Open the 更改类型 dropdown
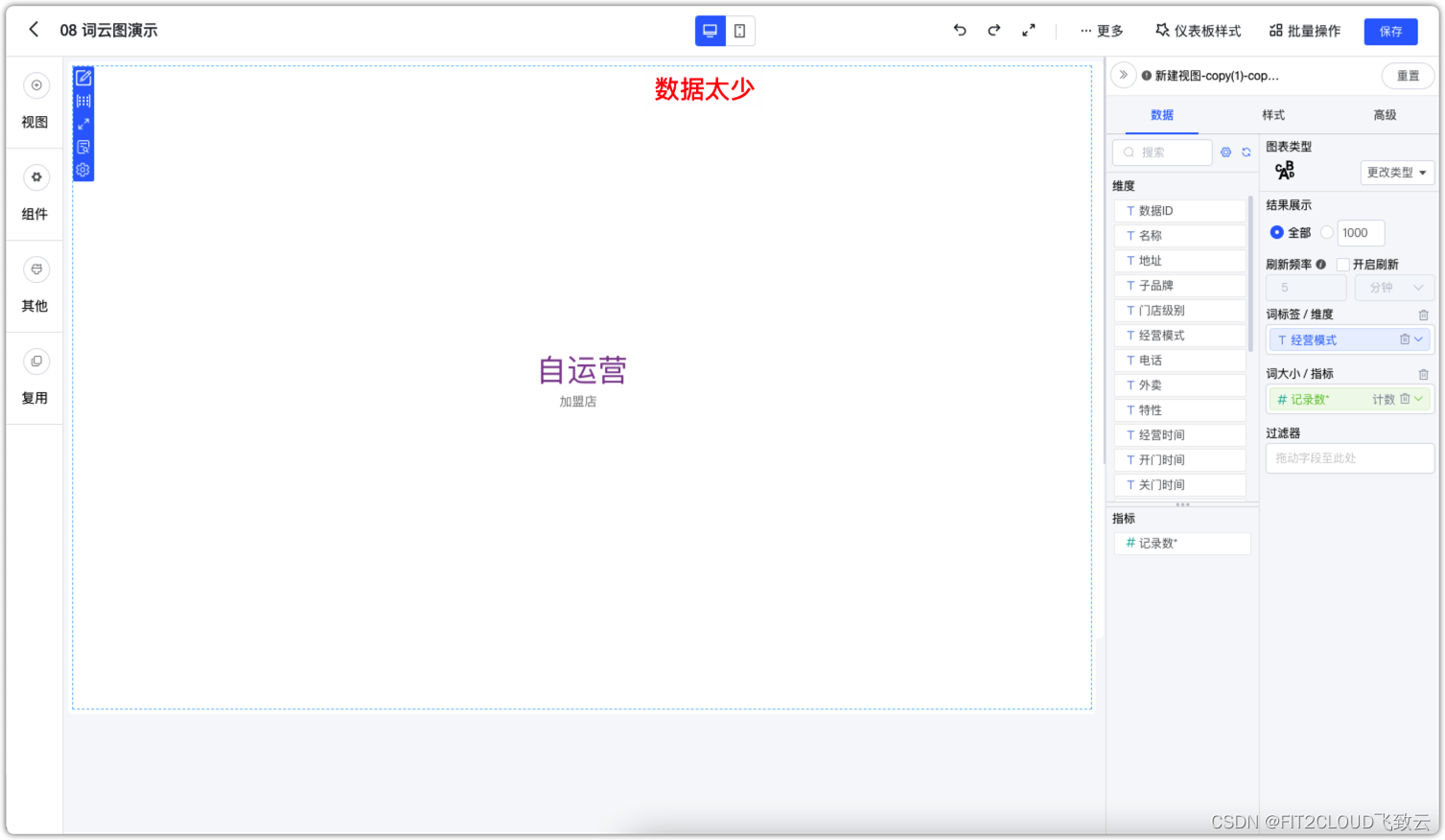Screen dimensions: 1445x840 tap(1397, 173)
